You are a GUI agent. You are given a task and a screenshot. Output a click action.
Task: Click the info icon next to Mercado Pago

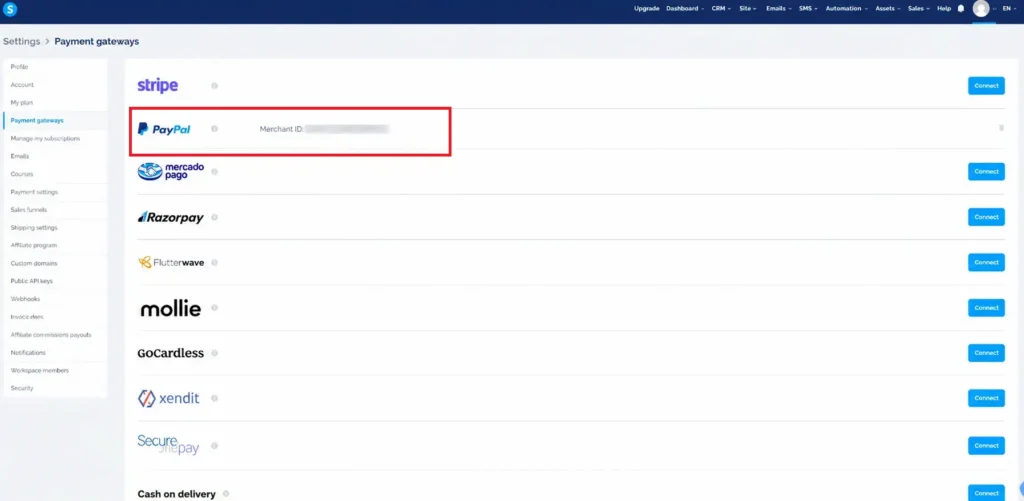[214, 172]
